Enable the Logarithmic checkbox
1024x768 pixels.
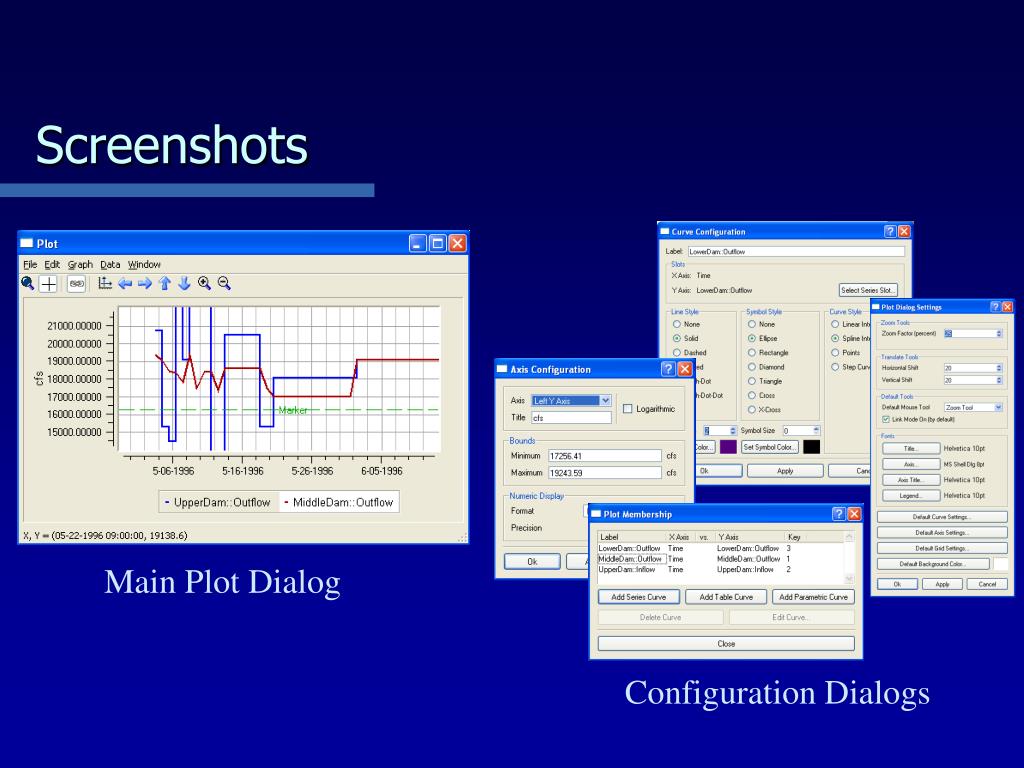tap(628, 408)
